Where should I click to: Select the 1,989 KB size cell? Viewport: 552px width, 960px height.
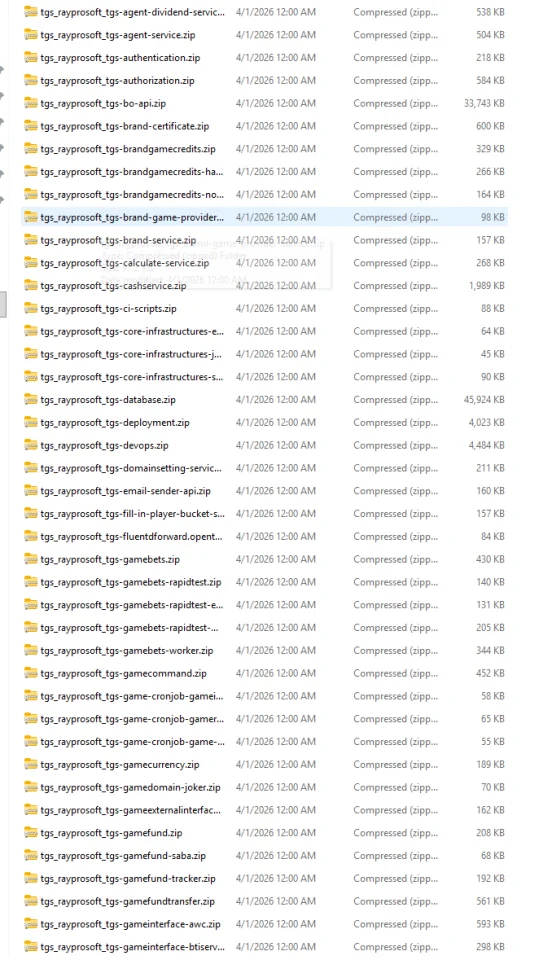point(487,285)
